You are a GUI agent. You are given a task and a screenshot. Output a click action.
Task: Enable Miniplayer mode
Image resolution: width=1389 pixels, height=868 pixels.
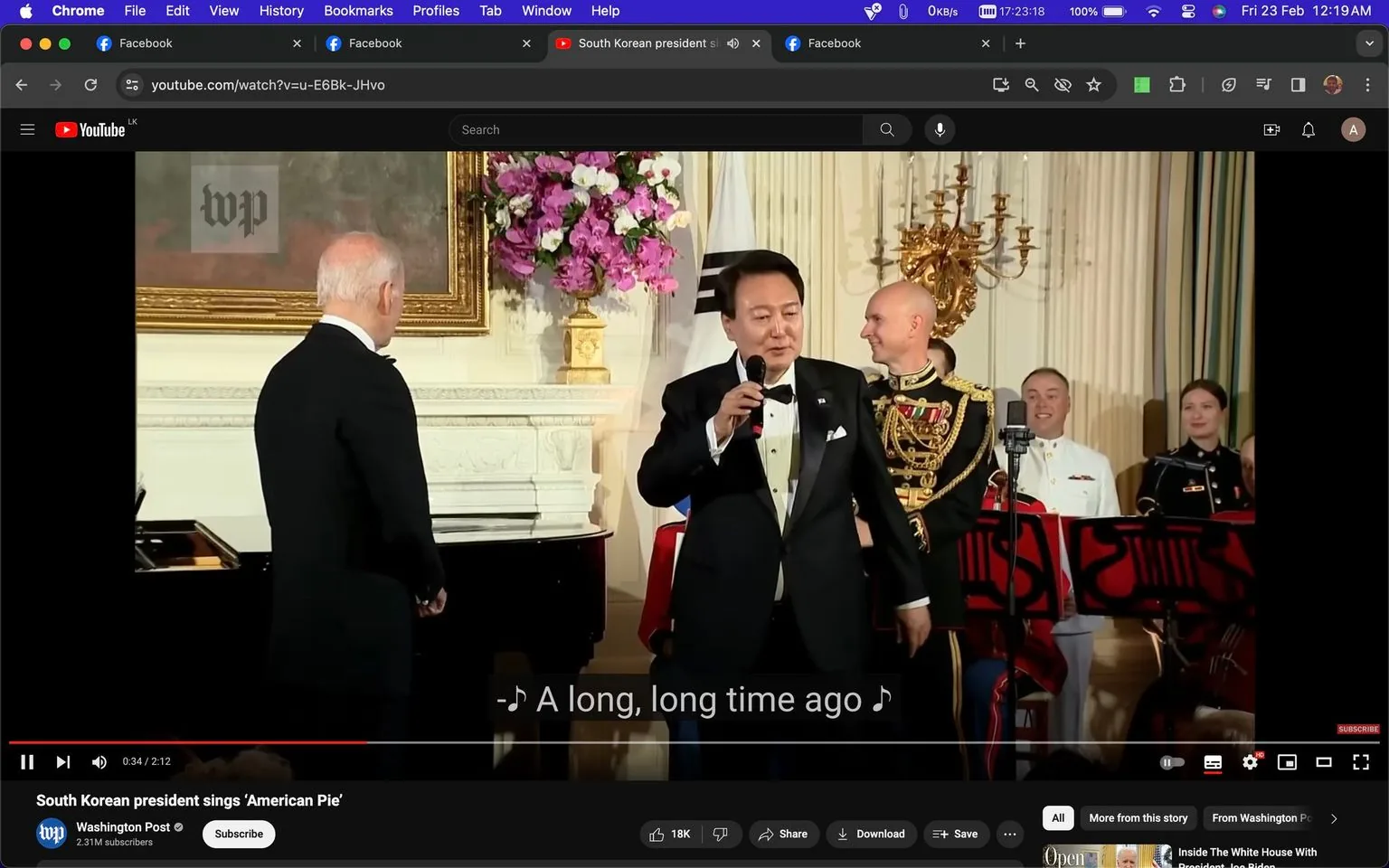click(1287, 761)
